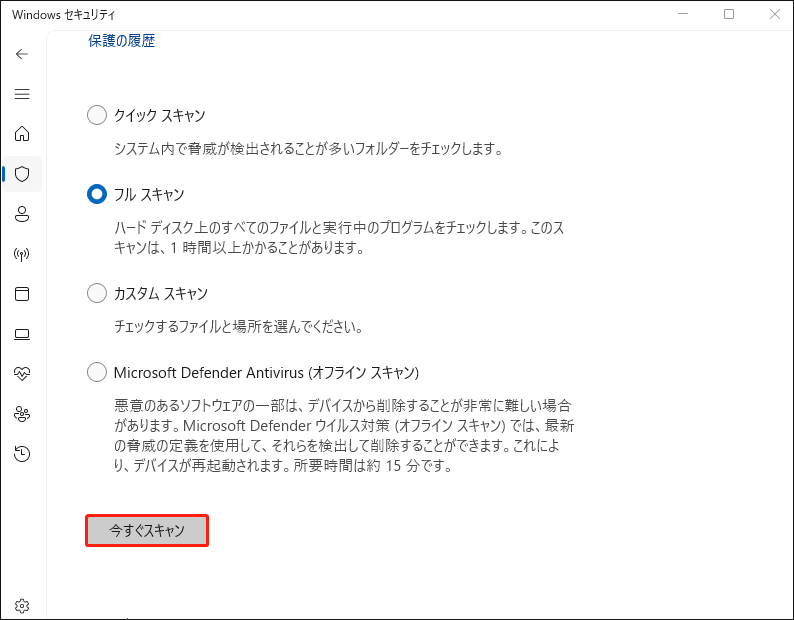Maximize the Windows セキュリティ window
794x620 pixels.
pos(729,14)
